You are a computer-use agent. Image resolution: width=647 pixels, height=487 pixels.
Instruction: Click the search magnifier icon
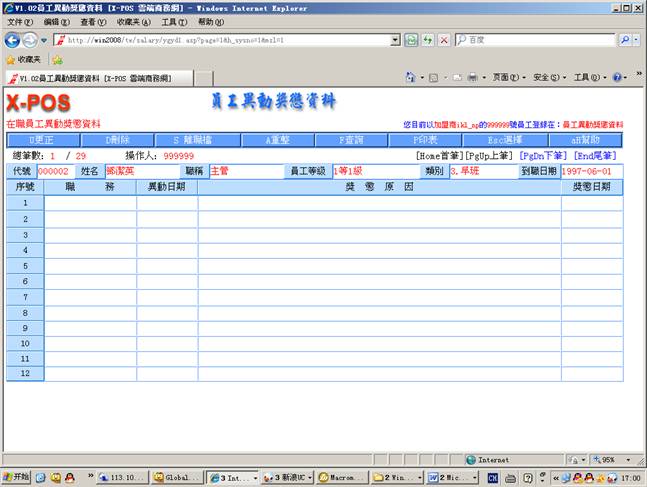(x=625, y=40)
